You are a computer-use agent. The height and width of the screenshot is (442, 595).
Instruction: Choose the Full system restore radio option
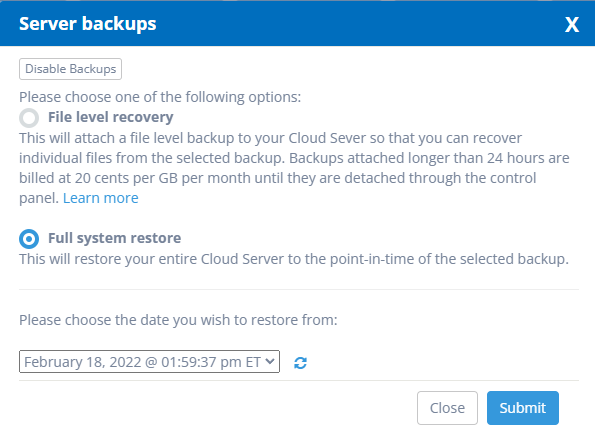click(29, 239)
